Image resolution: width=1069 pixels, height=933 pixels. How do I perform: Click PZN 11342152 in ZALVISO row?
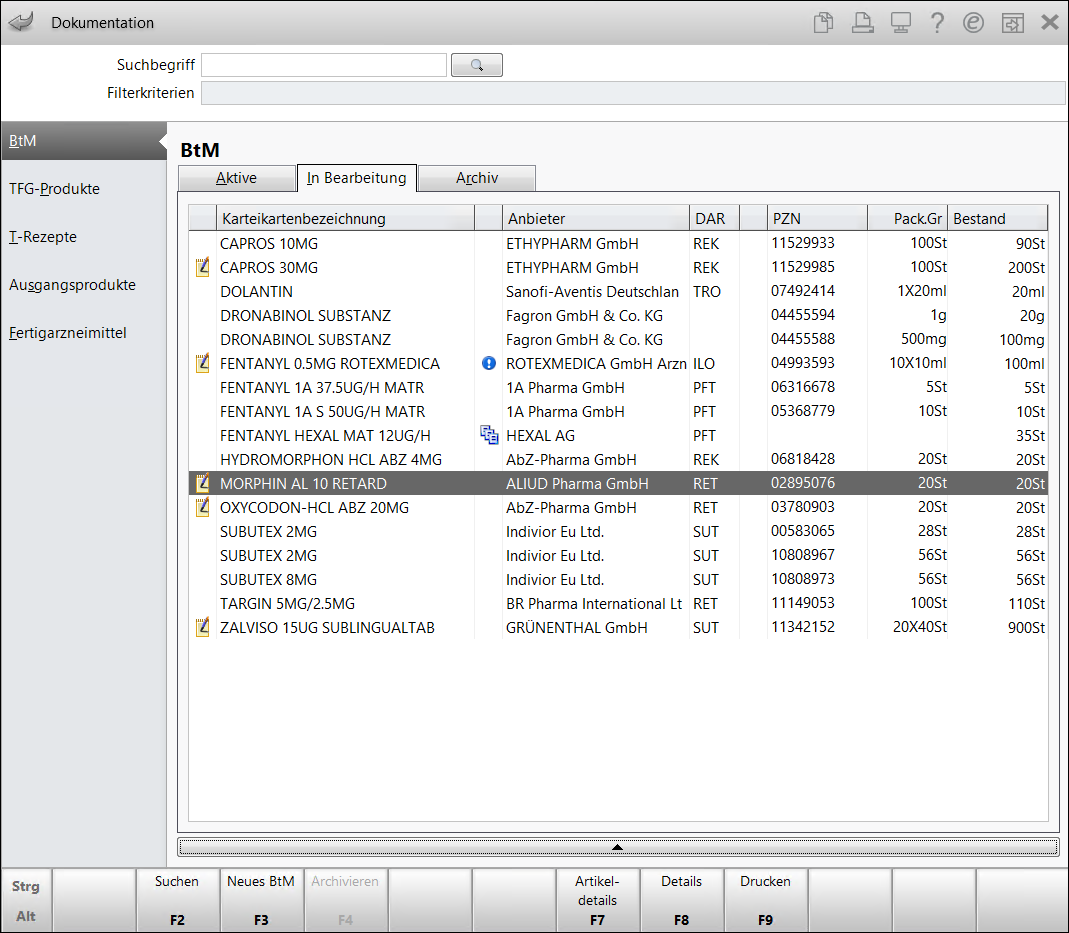pyautogui.click(x=802, y=626)
